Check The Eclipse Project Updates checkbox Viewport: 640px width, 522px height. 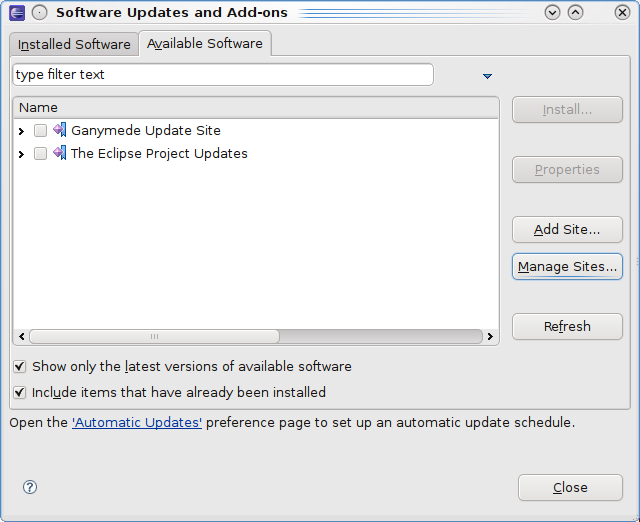[x=40, y=153]
